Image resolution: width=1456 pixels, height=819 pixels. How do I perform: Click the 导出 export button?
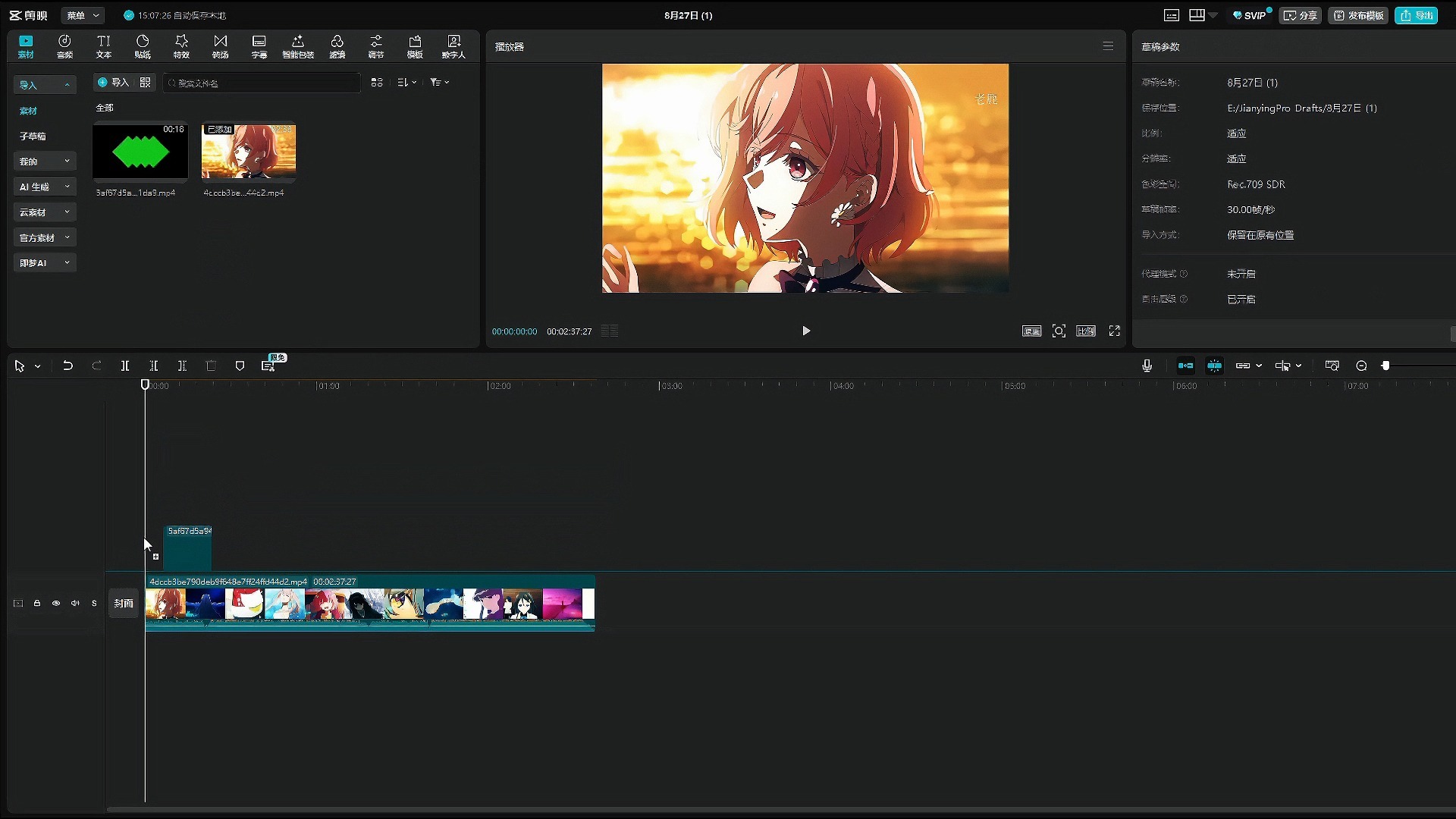pos(1417,15)
